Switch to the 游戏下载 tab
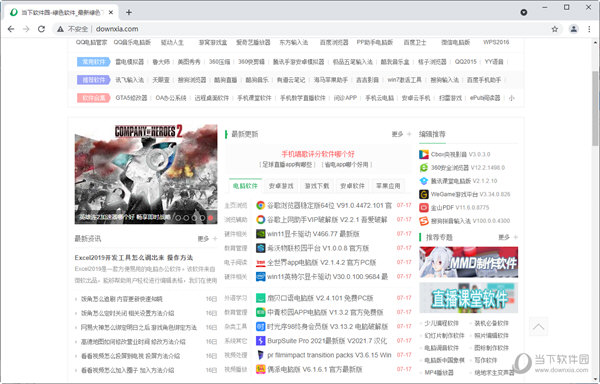600x384 pixels. coord(316,186)
